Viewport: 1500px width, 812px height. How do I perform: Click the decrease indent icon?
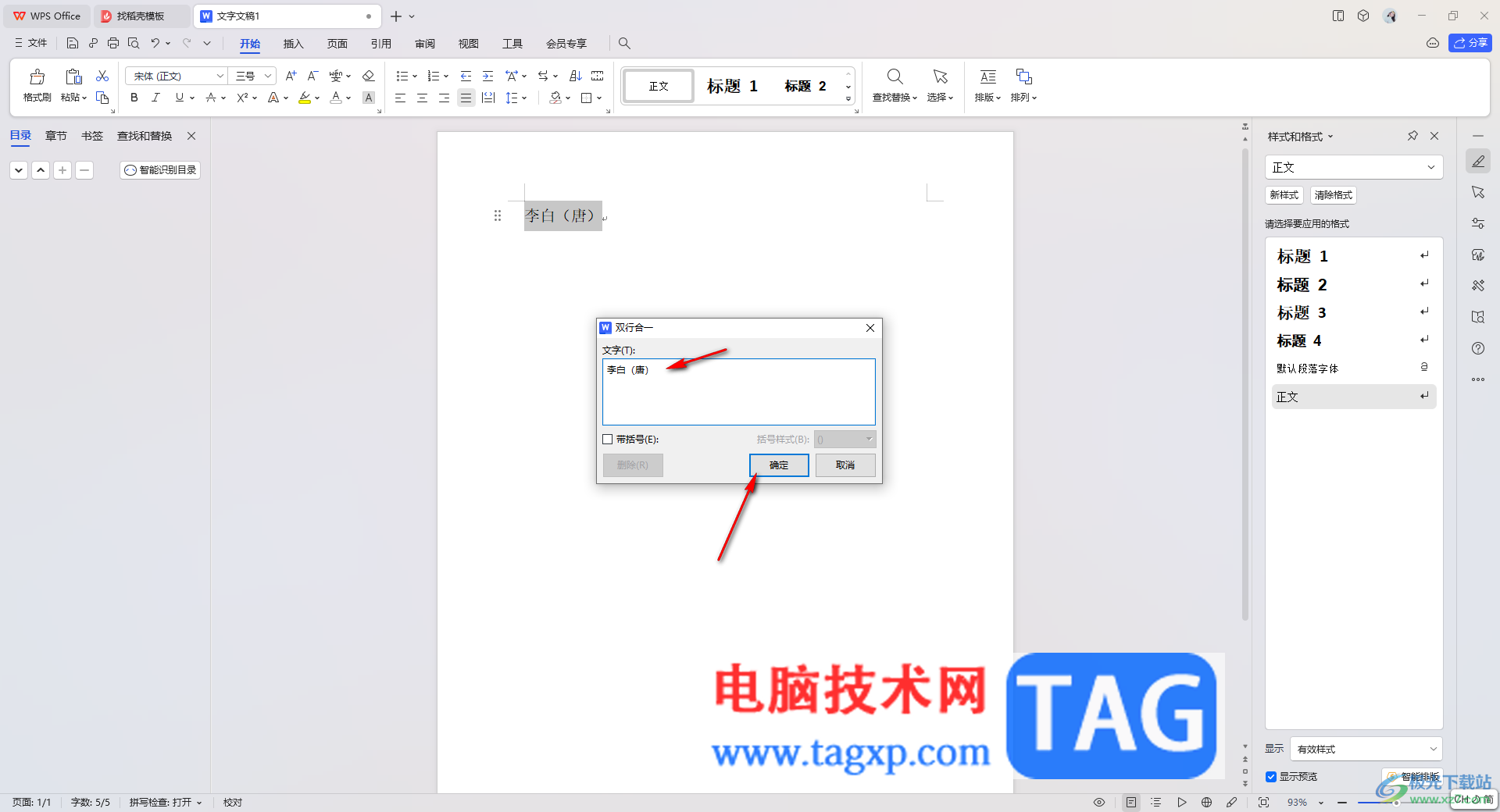pos(466,76)
